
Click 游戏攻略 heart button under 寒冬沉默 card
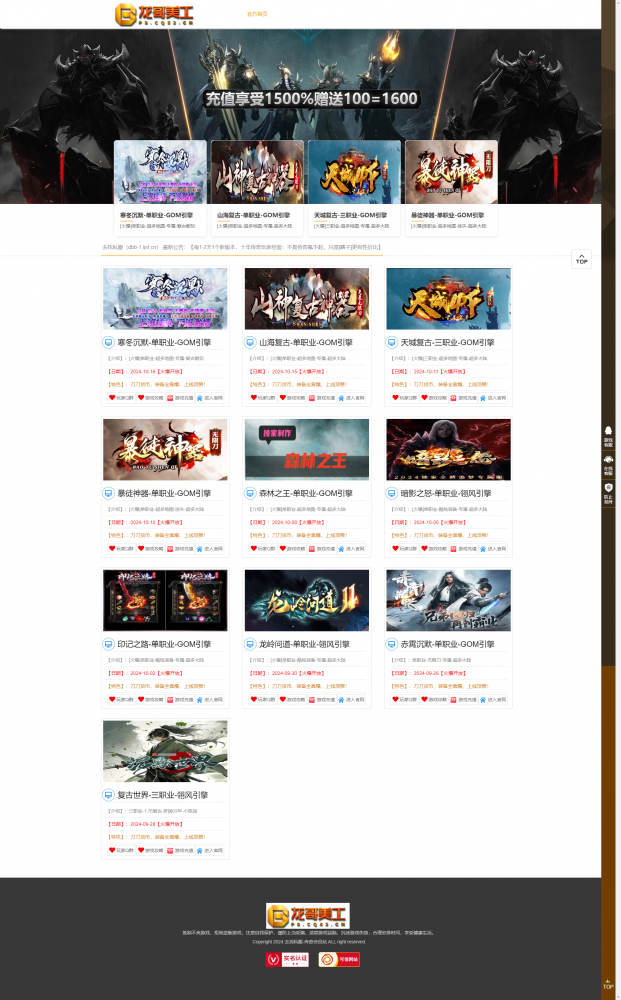tap(150, 398)
